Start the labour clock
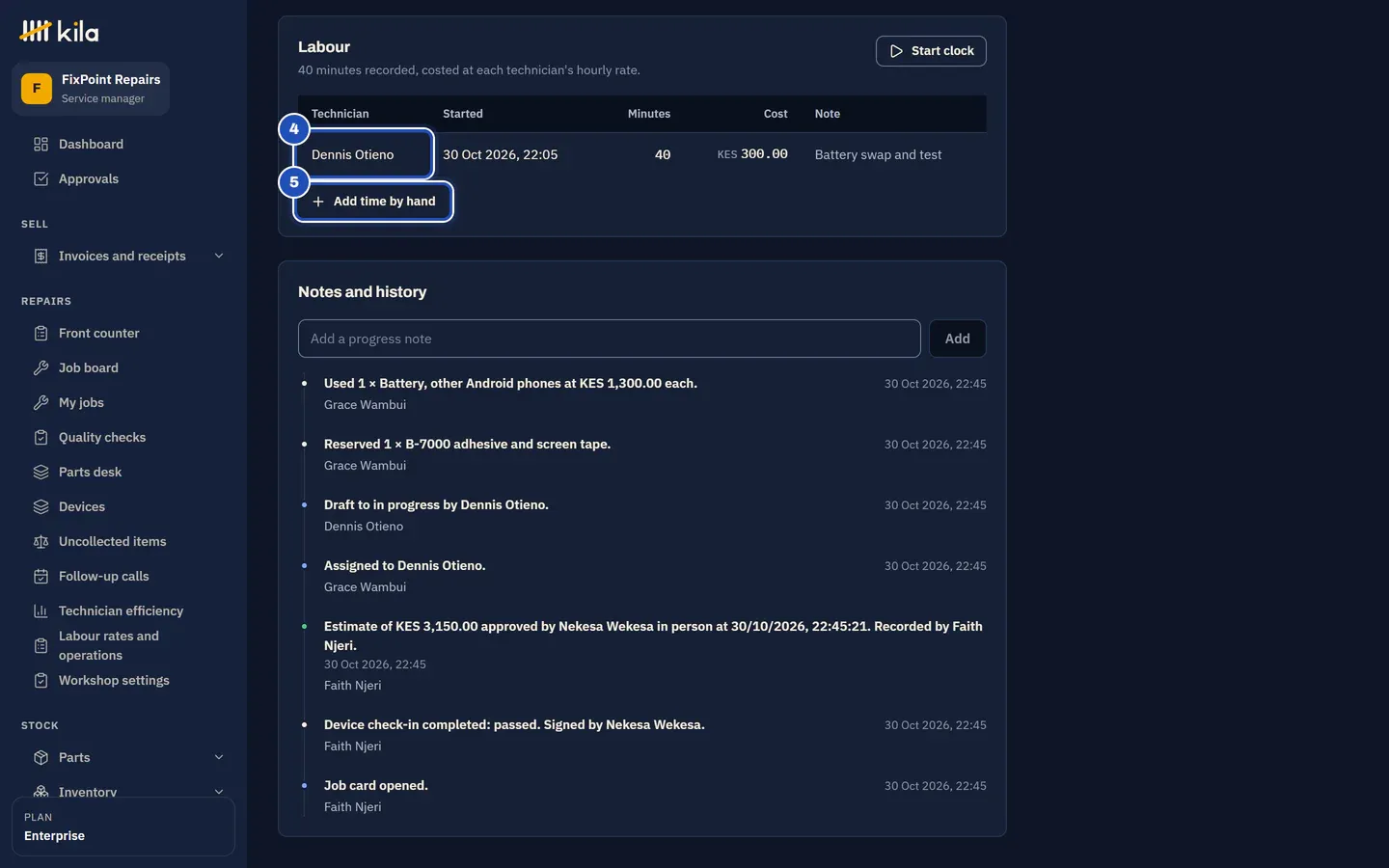This screenshot has height=868, width=1389. (x=931, y=51)
